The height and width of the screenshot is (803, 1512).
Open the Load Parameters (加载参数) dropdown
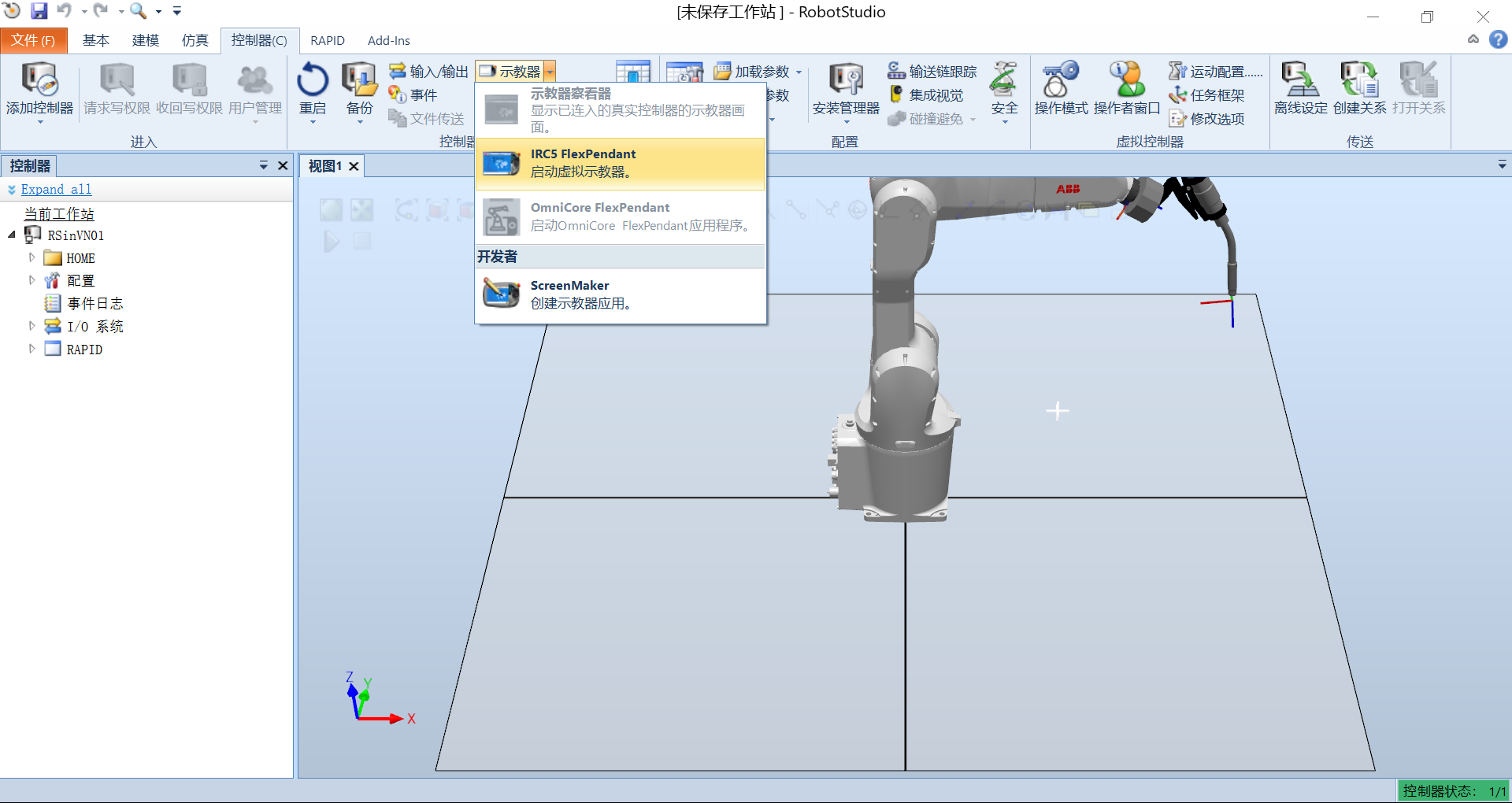point(799,72)
